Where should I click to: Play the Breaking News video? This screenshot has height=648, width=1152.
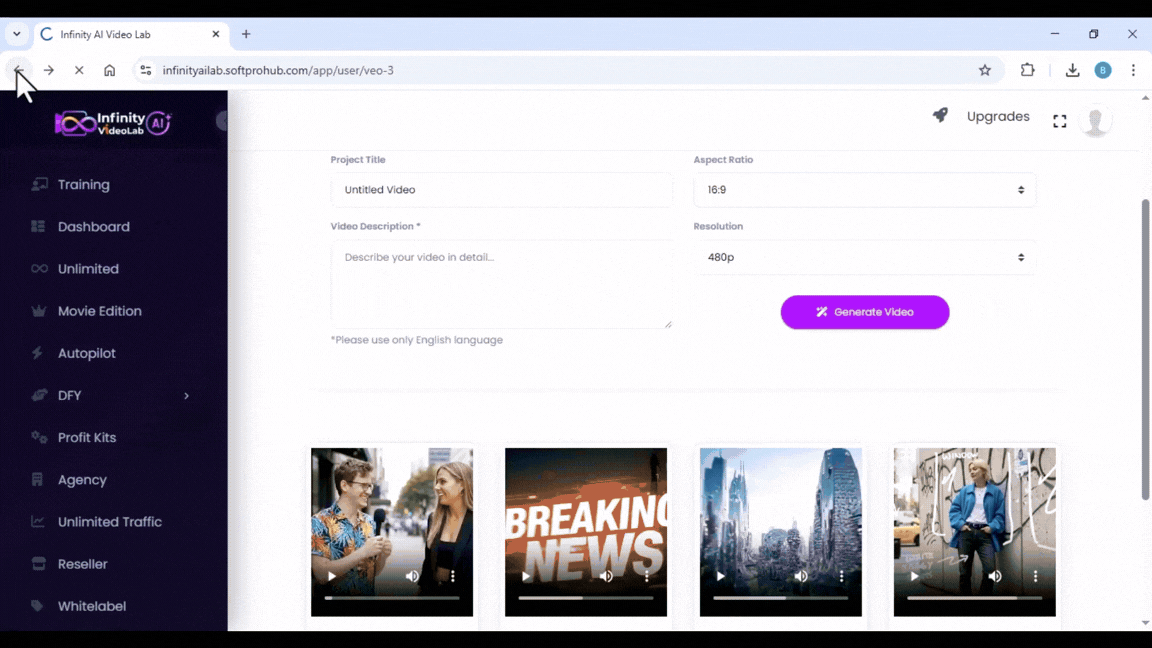[x=526, y=576]
